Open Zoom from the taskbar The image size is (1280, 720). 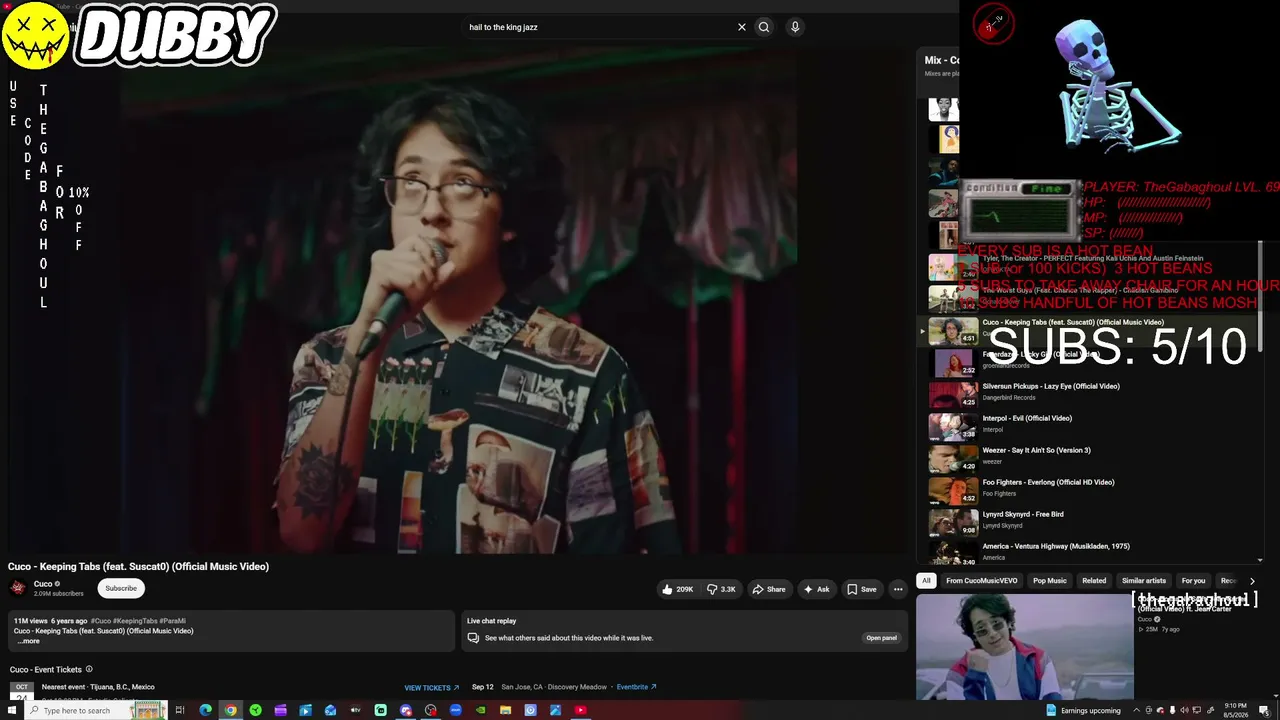click(455, 710)
